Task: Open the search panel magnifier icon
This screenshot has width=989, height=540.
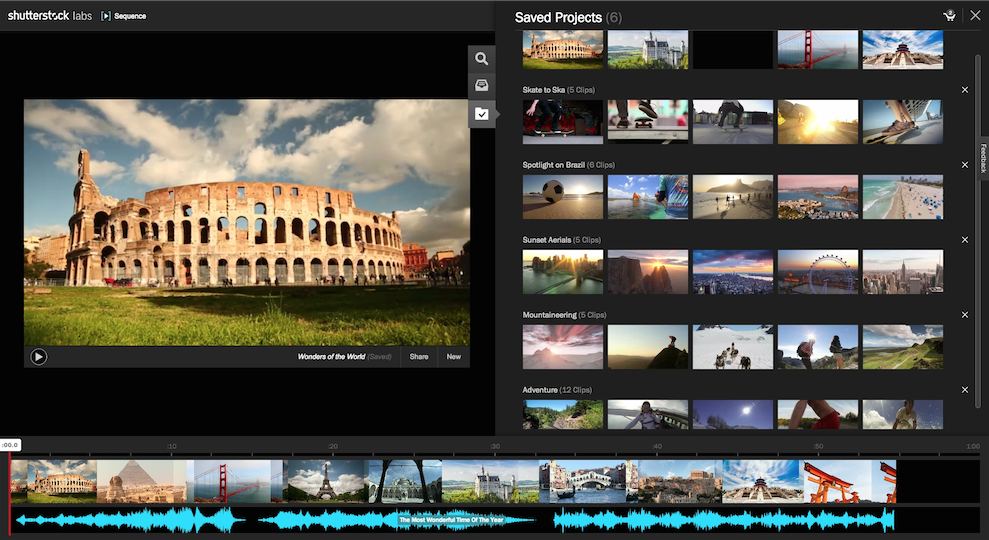Action: point(481,59)
